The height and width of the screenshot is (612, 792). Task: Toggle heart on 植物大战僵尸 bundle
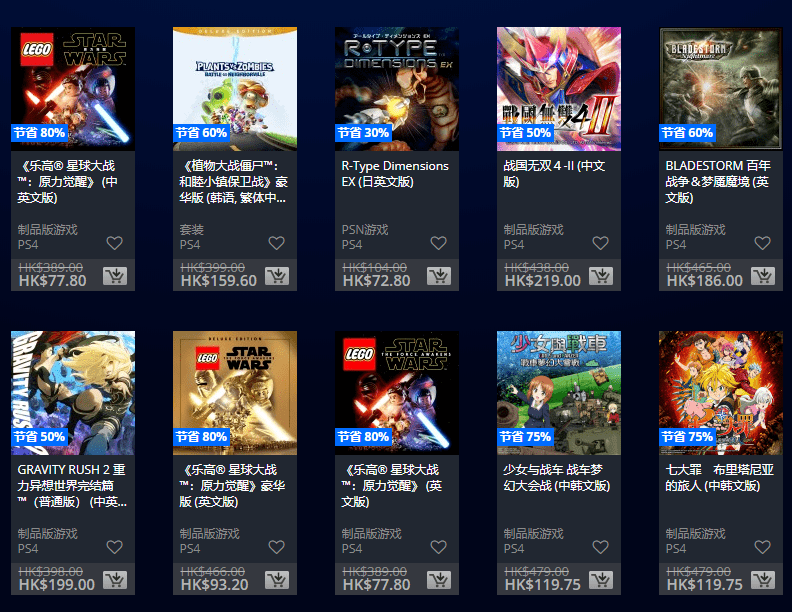277,243
